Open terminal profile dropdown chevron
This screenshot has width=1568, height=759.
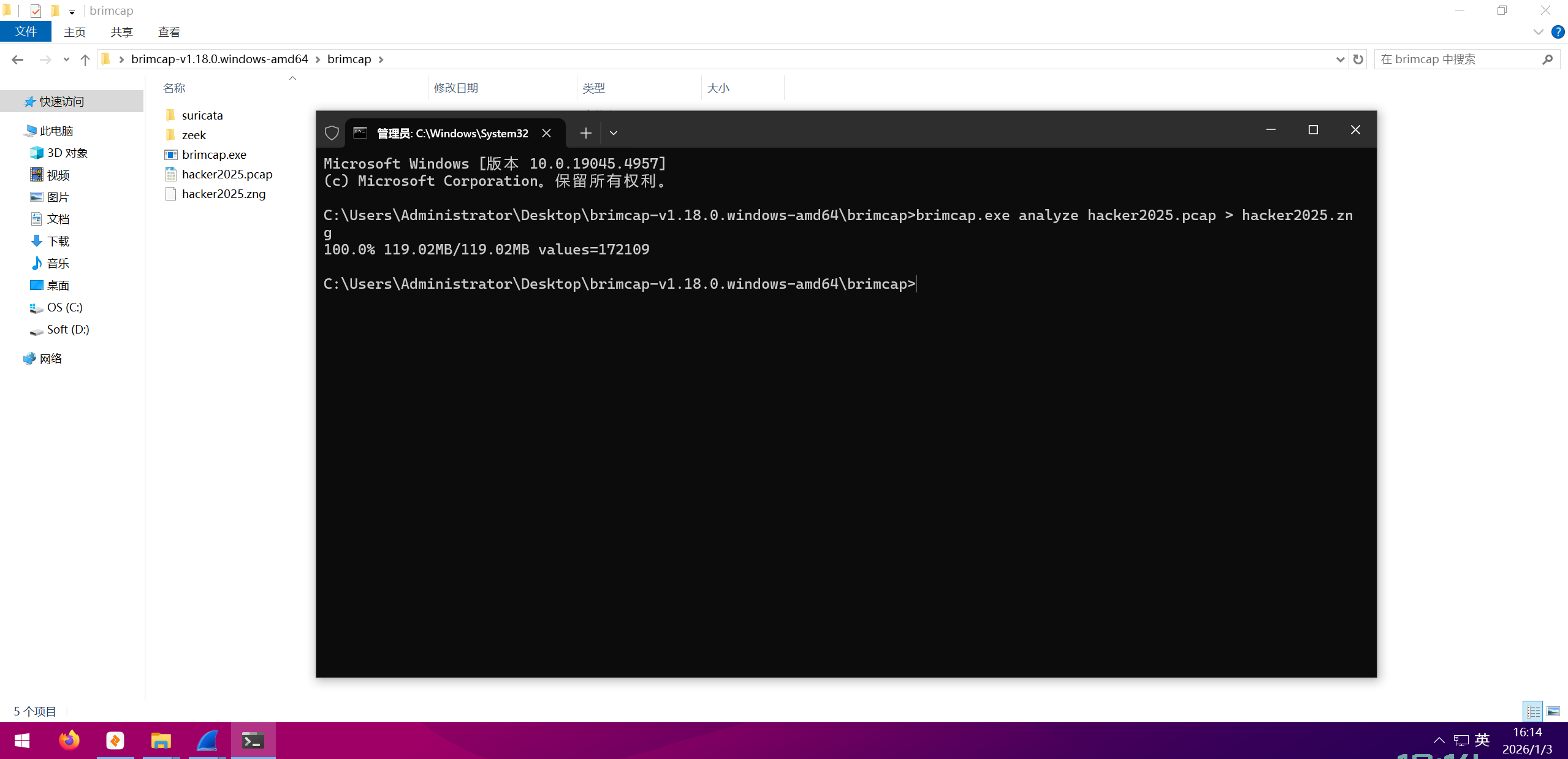(614, 133)
